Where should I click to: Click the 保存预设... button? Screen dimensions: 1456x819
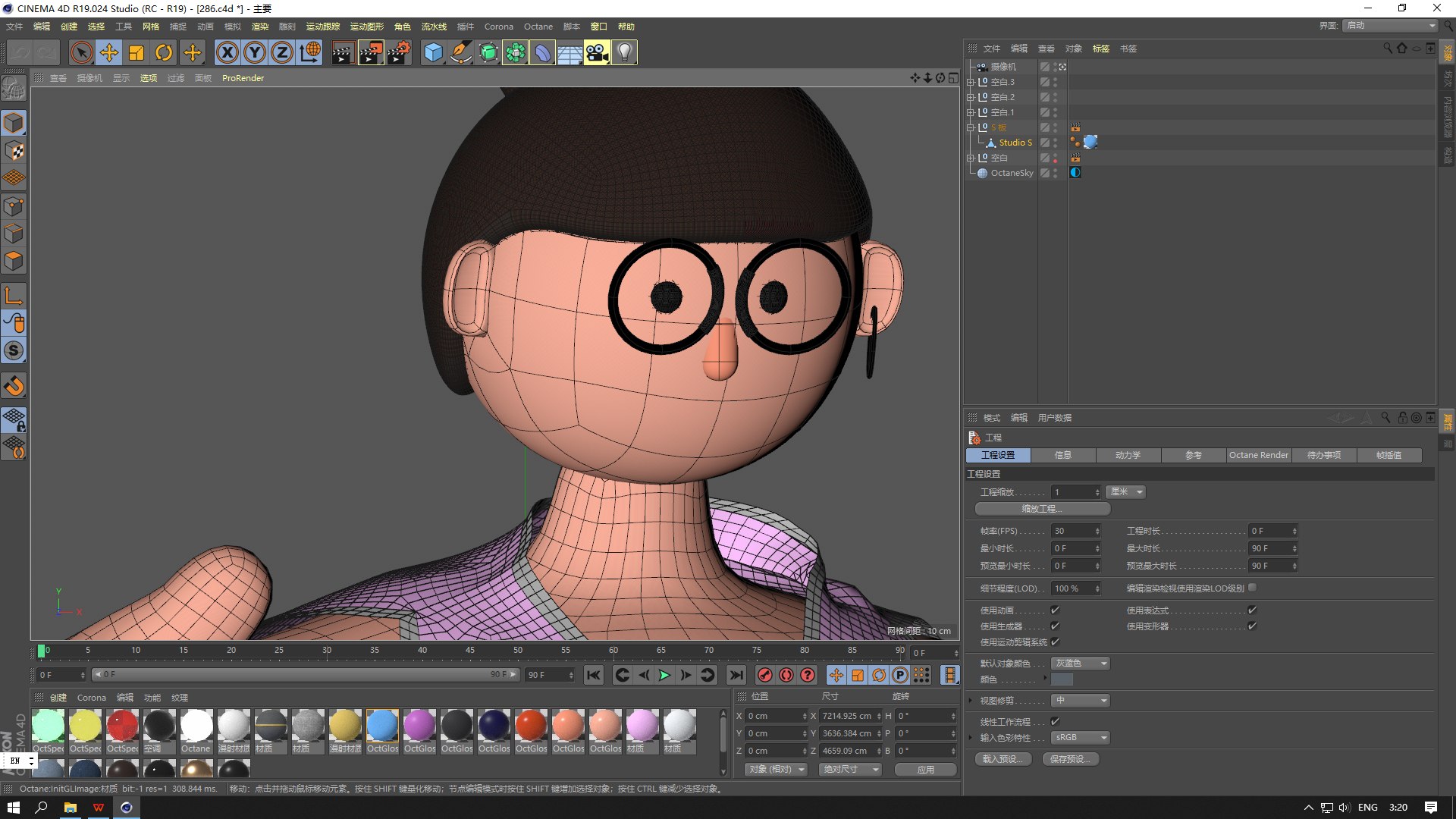point(1071,759)
